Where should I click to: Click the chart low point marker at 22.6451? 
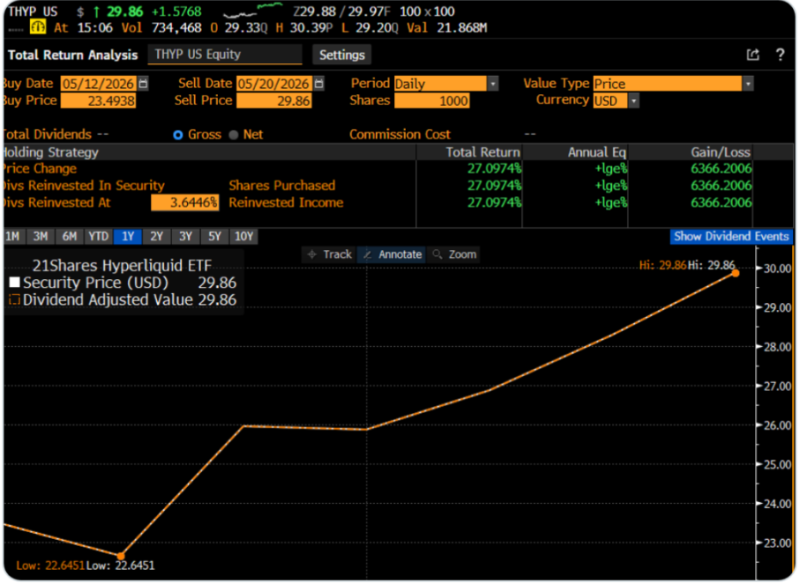point(121,556)
